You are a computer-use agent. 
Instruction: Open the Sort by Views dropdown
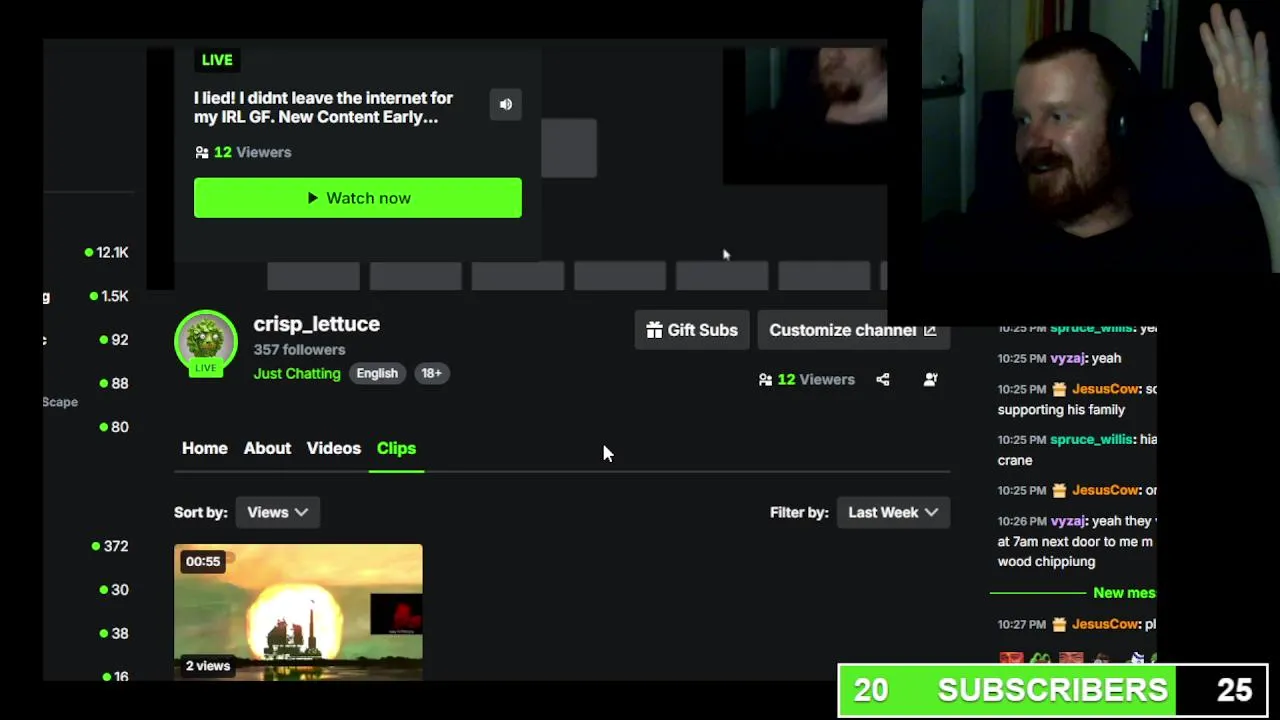[x=278, y=512]
